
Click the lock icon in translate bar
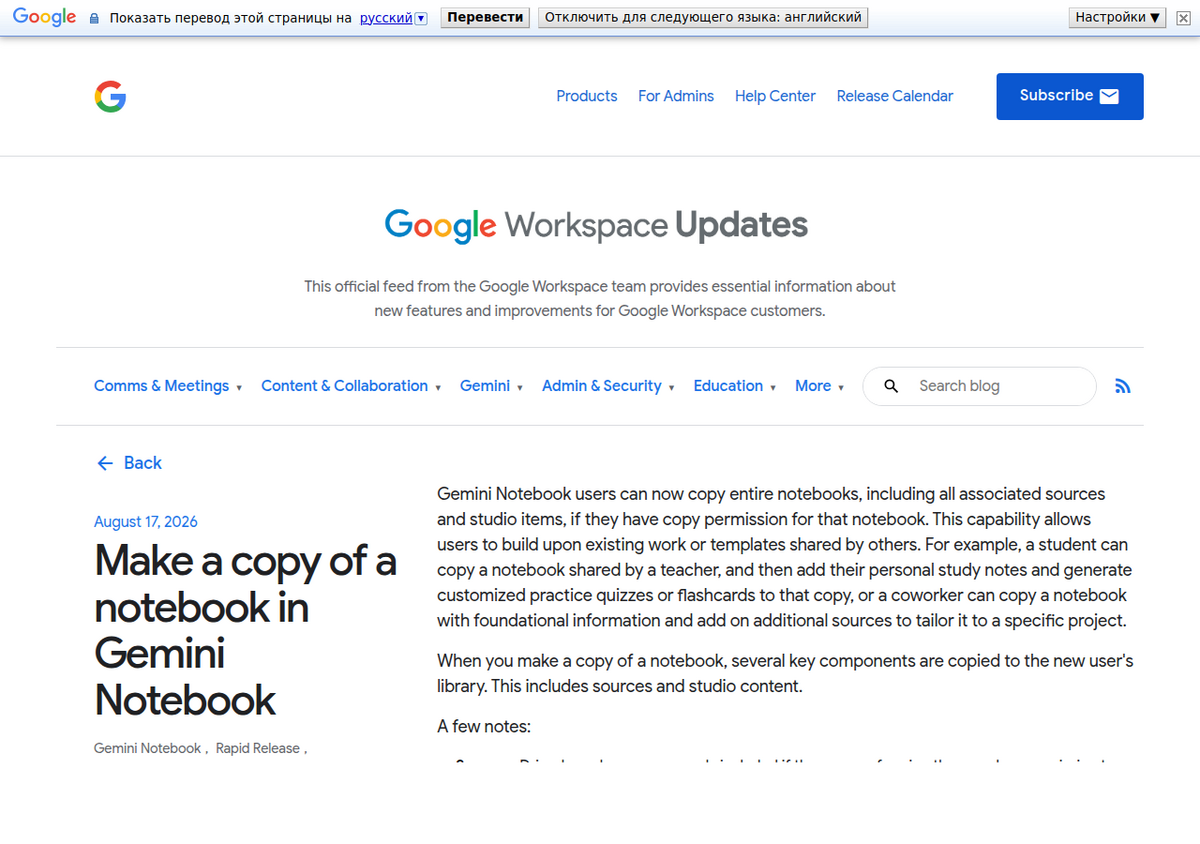[94, 18]
